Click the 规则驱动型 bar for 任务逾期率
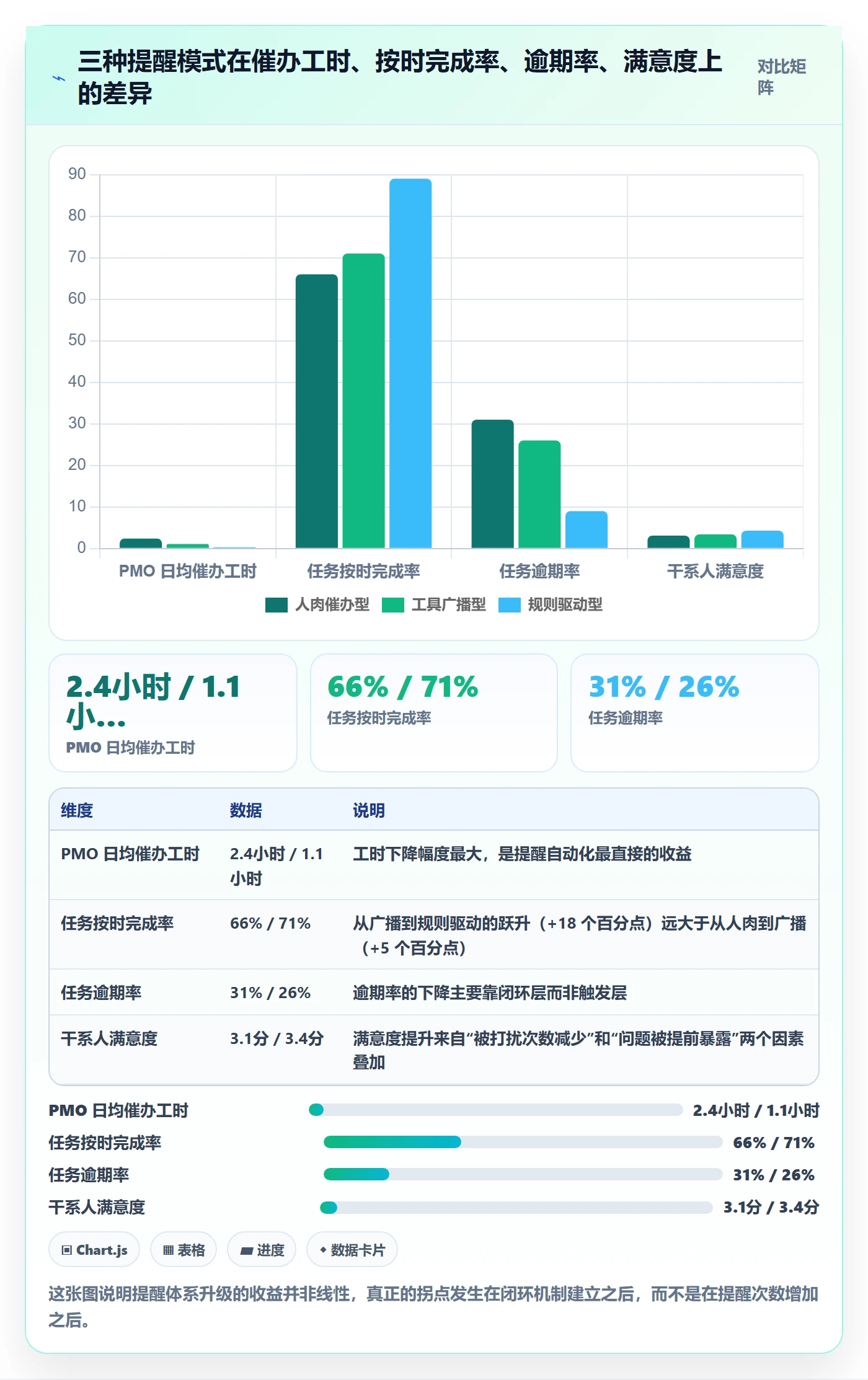Screen dimensions: 868x1380 [x=587, y=529]
